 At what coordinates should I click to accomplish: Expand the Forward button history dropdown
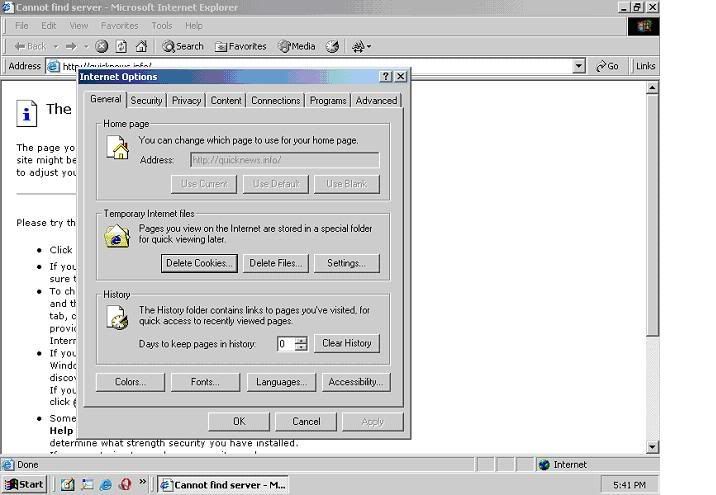[85, 47]
